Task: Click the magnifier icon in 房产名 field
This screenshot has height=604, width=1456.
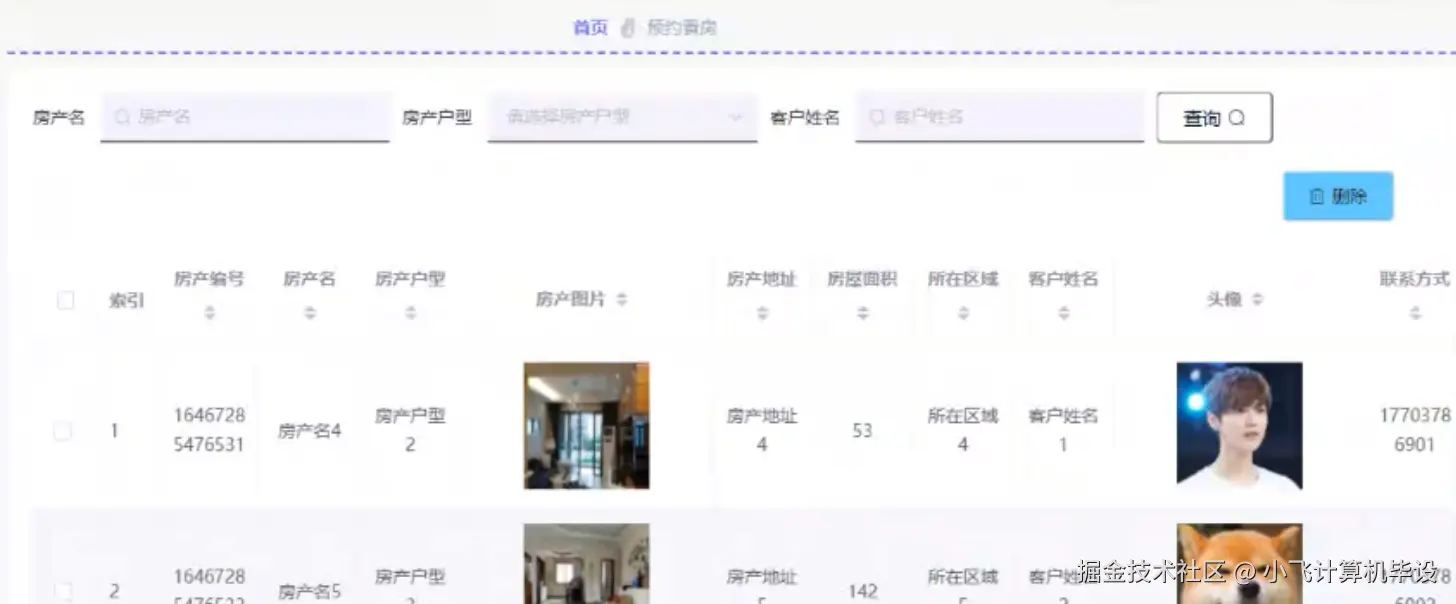Action: (x=122, y=117)
